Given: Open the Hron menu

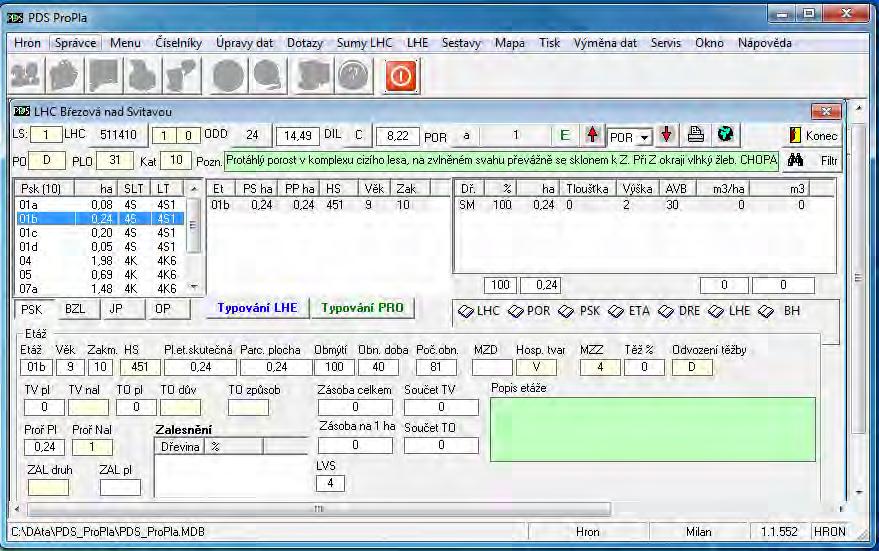Looking at the screenshot, I should (x=27, y=43).
